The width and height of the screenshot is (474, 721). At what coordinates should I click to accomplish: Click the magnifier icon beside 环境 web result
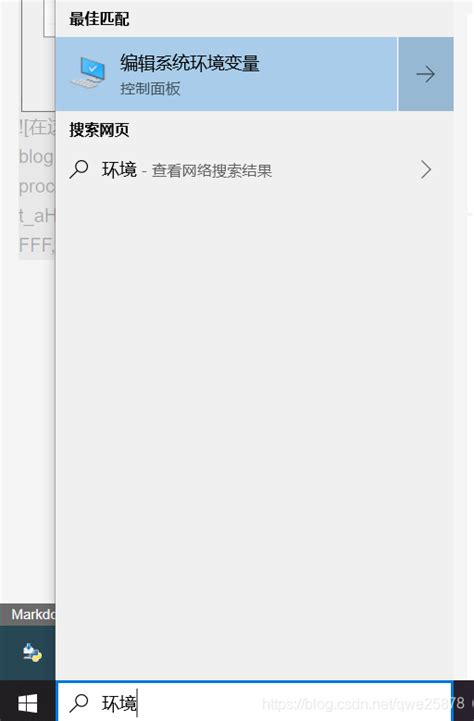79,169
